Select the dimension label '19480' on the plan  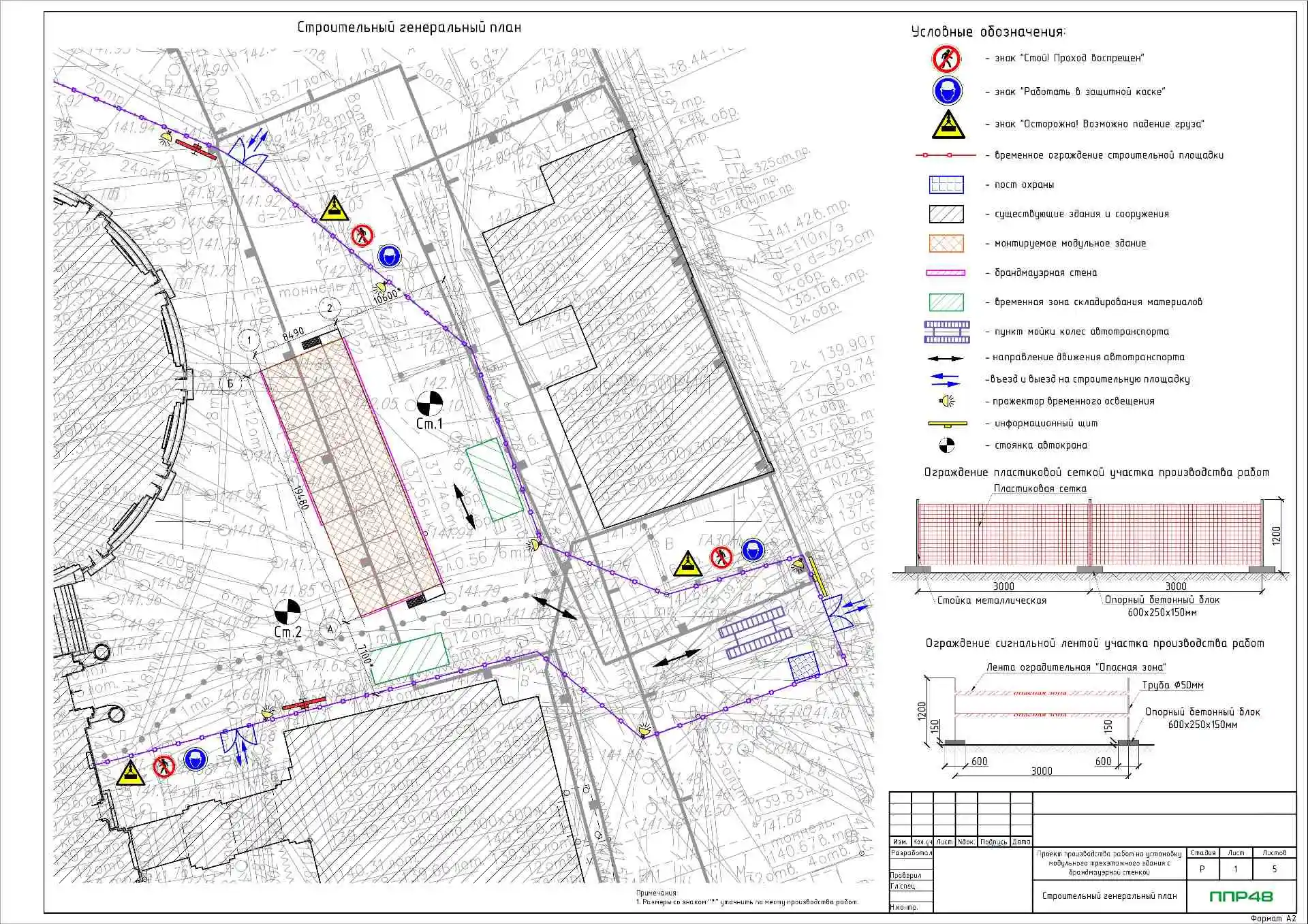click(x=300, y=496)
